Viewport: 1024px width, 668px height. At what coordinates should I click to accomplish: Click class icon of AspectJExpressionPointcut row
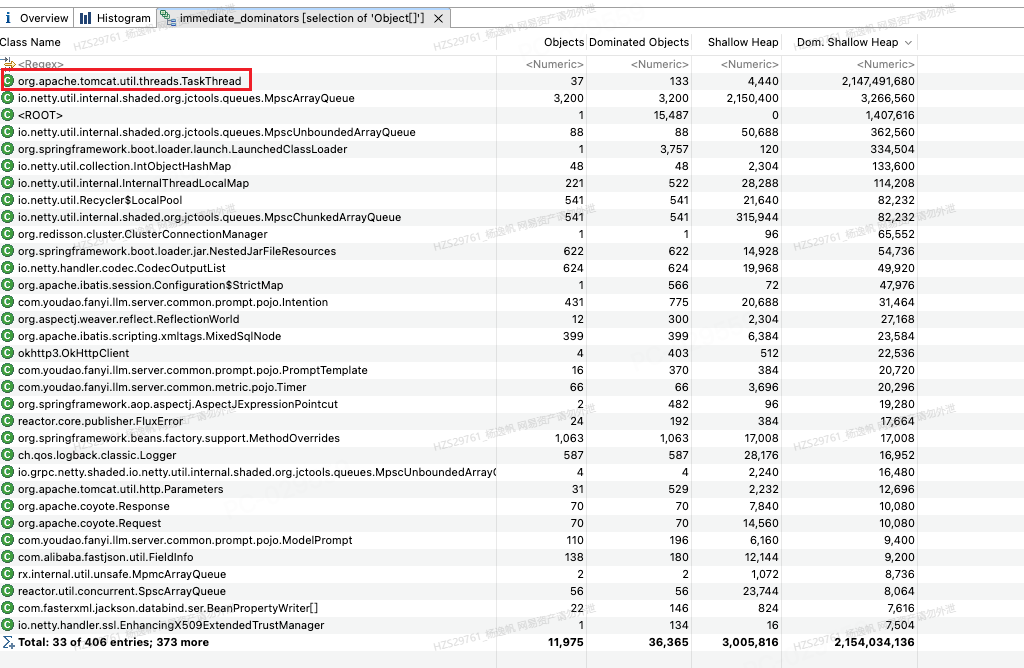tap(8, 404)
